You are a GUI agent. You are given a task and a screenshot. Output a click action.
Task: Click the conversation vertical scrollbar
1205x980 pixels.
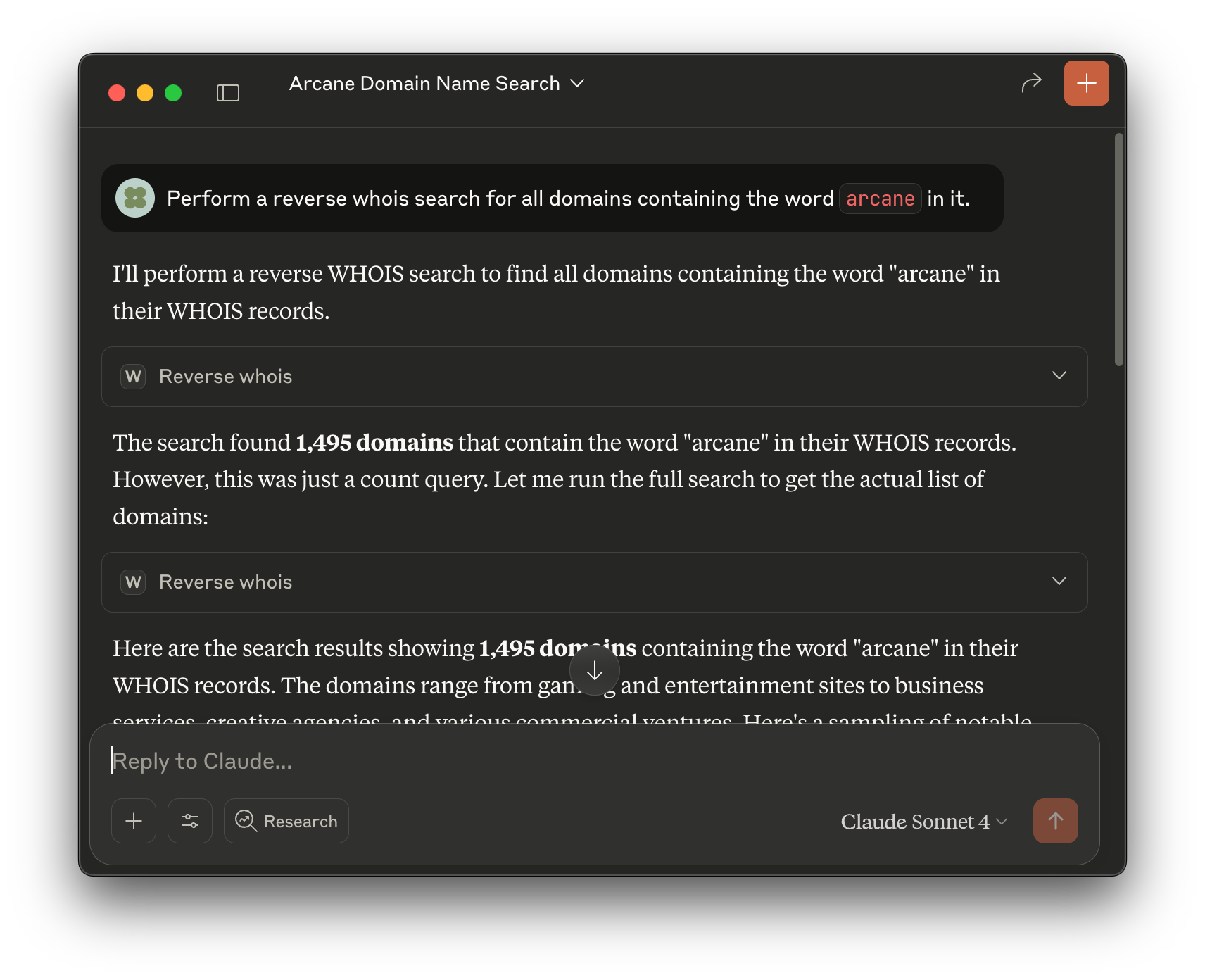click(x=1118, y=250)
